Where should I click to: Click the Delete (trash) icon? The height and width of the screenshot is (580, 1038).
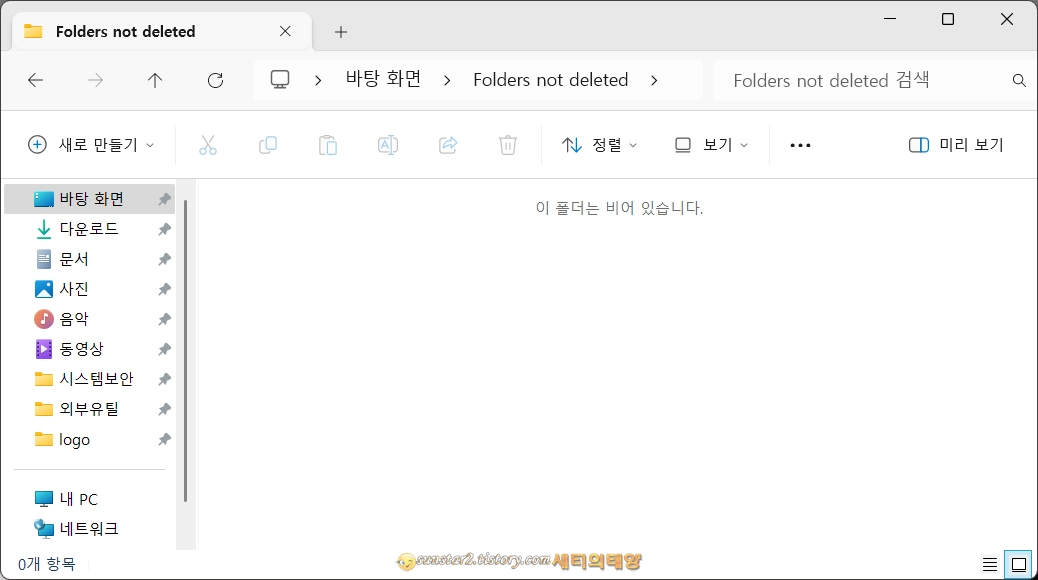(x=508, y=145)
